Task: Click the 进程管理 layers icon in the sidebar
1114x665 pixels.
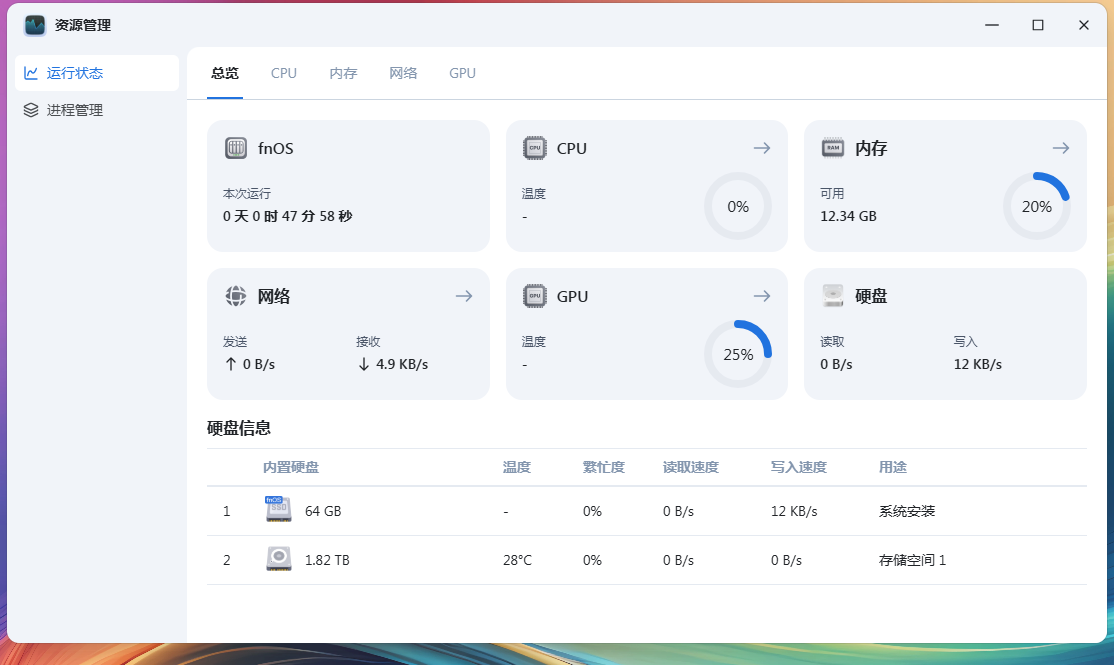Action: tap(31, 110)
